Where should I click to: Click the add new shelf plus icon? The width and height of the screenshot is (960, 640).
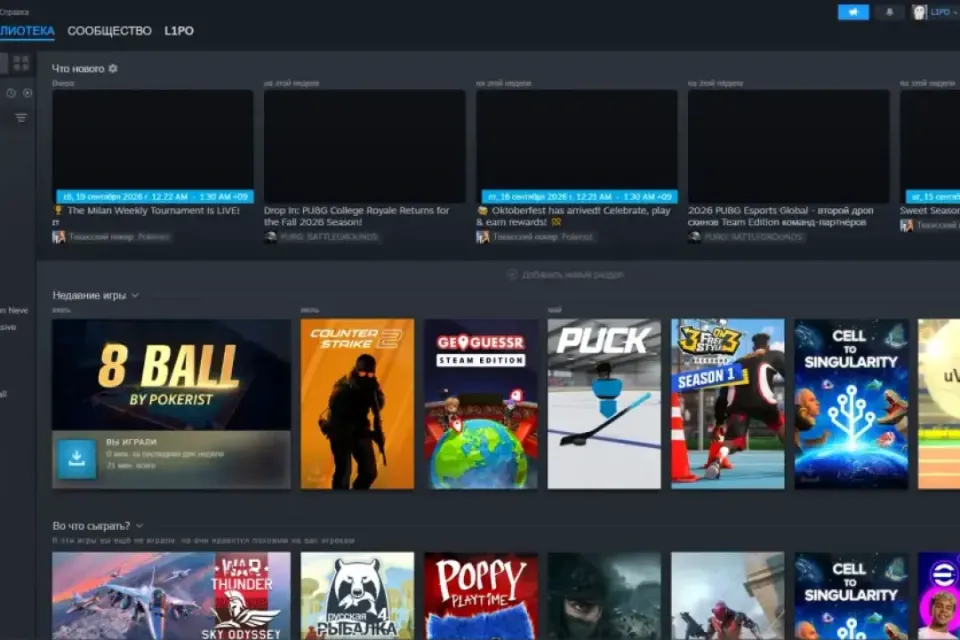[x=512, y=275]
